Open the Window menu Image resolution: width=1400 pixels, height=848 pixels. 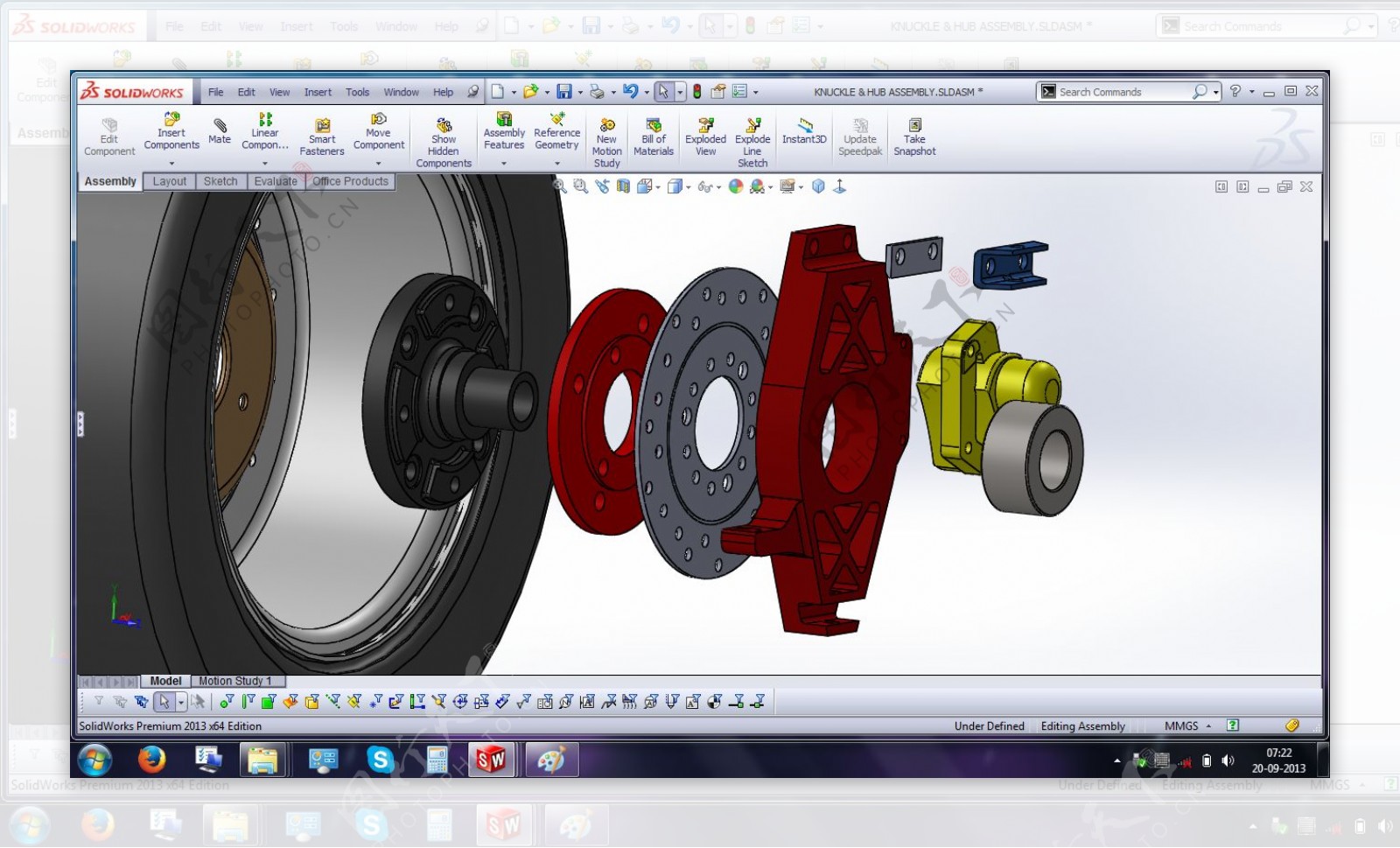[x=401, y=92]
